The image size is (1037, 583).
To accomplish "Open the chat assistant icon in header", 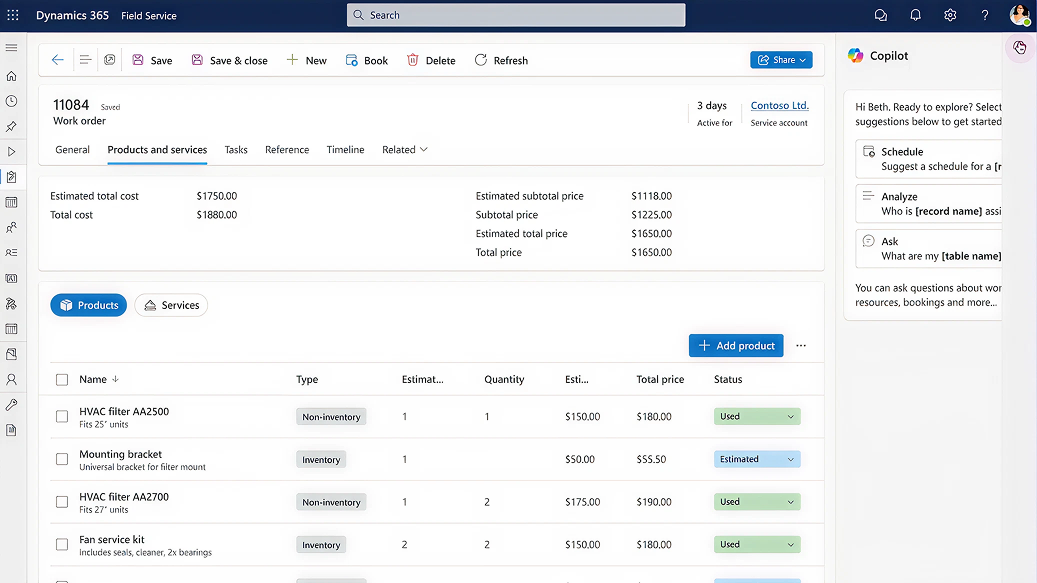I will (x=880, y=15).
